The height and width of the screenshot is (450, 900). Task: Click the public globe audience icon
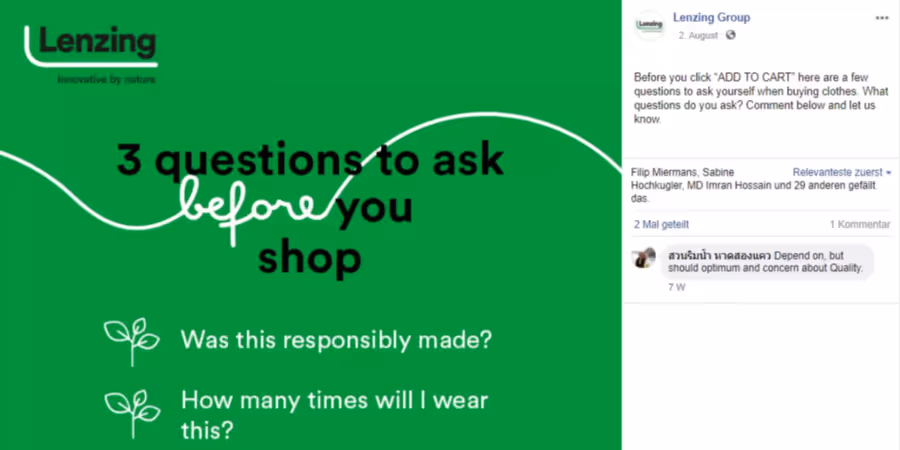(x=730, y=35)
